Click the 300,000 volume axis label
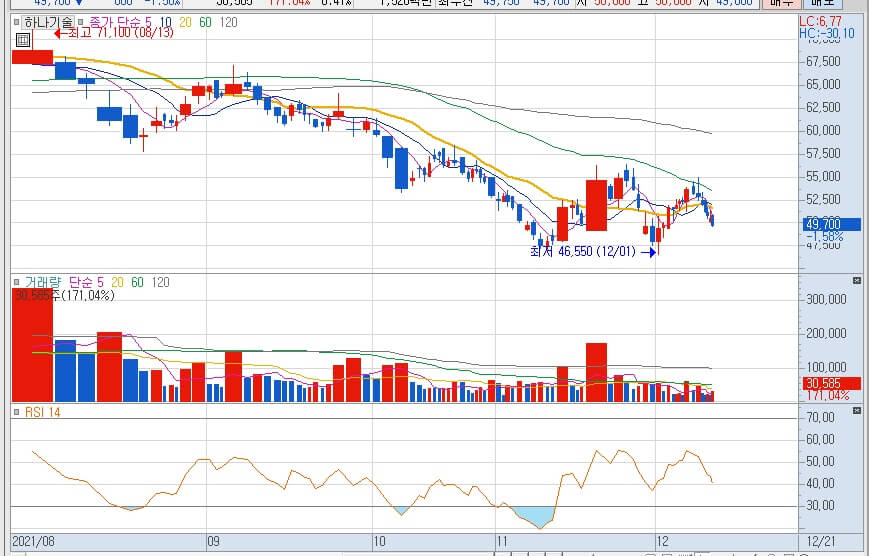 (826, 299)
